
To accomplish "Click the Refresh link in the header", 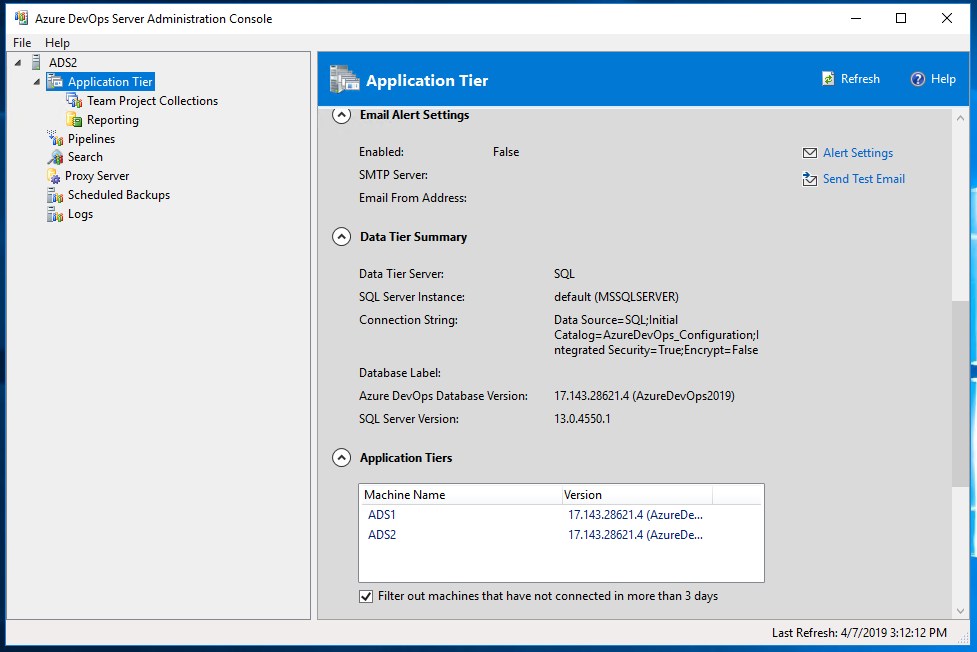I will click(860, 79).
